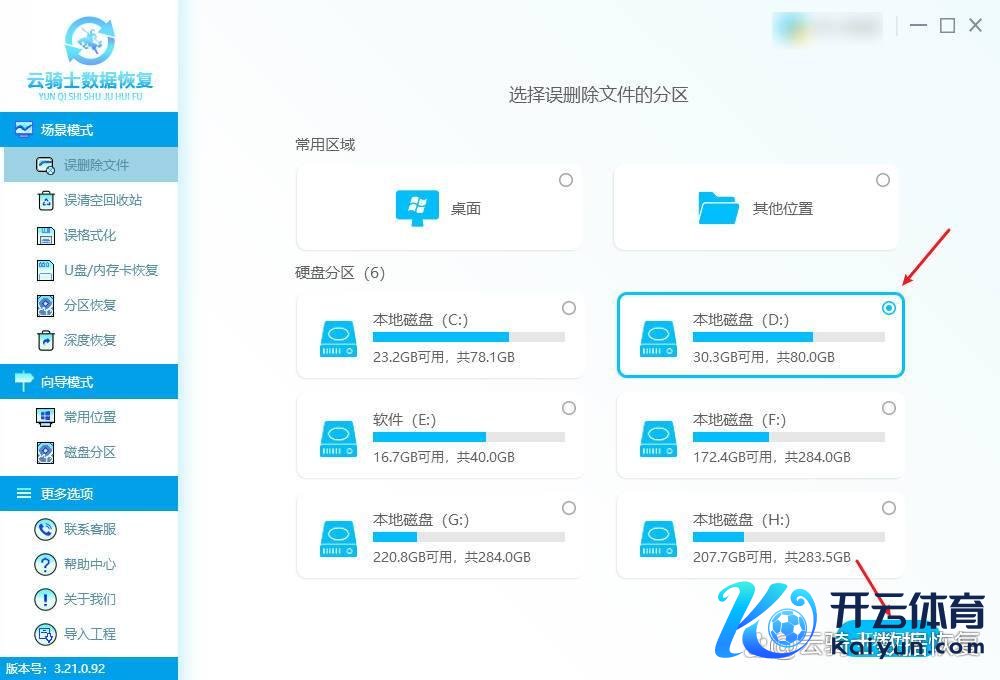
Task: Select the 桌面 radio button
Action: pyautogui.click(x=566, y=180)
